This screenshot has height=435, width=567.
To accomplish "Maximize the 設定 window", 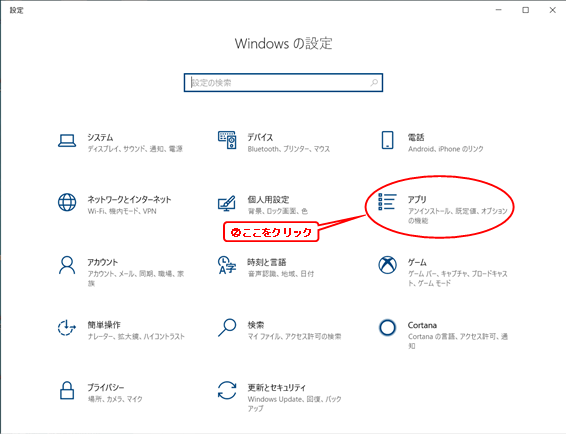I will click(x=525, y=10).
